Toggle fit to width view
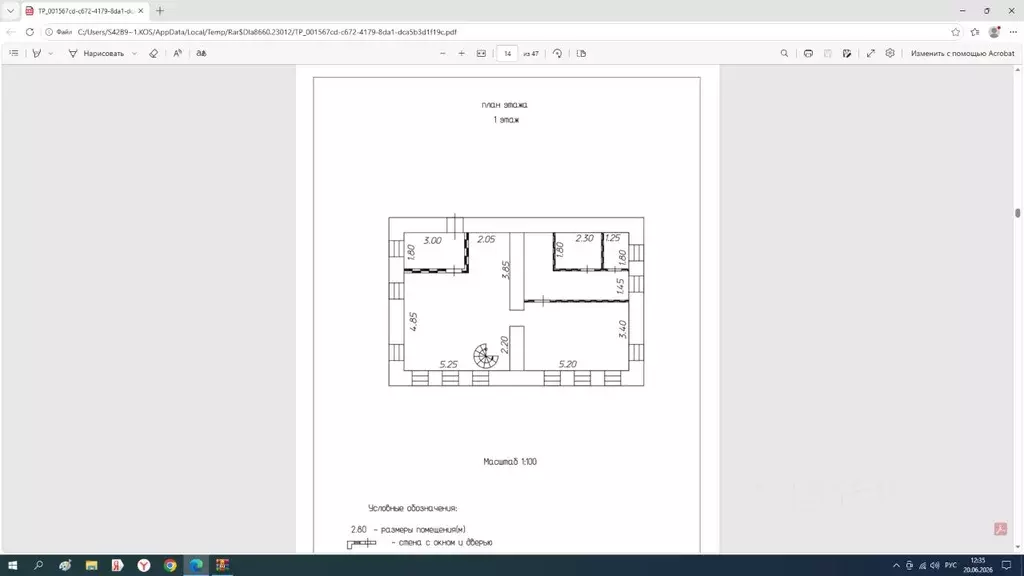The width and height of the screenshot is (1024, 576). (481, 54)
